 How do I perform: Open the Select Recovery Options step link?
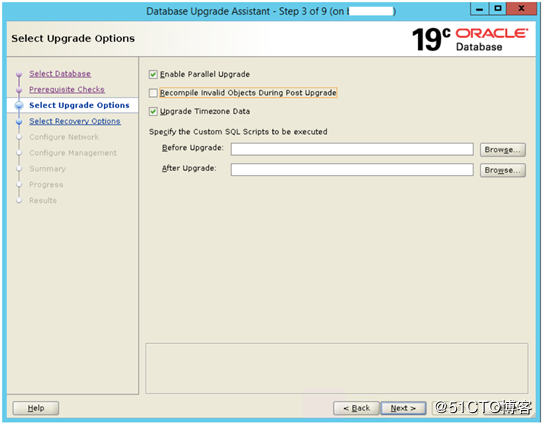(75, 121)
